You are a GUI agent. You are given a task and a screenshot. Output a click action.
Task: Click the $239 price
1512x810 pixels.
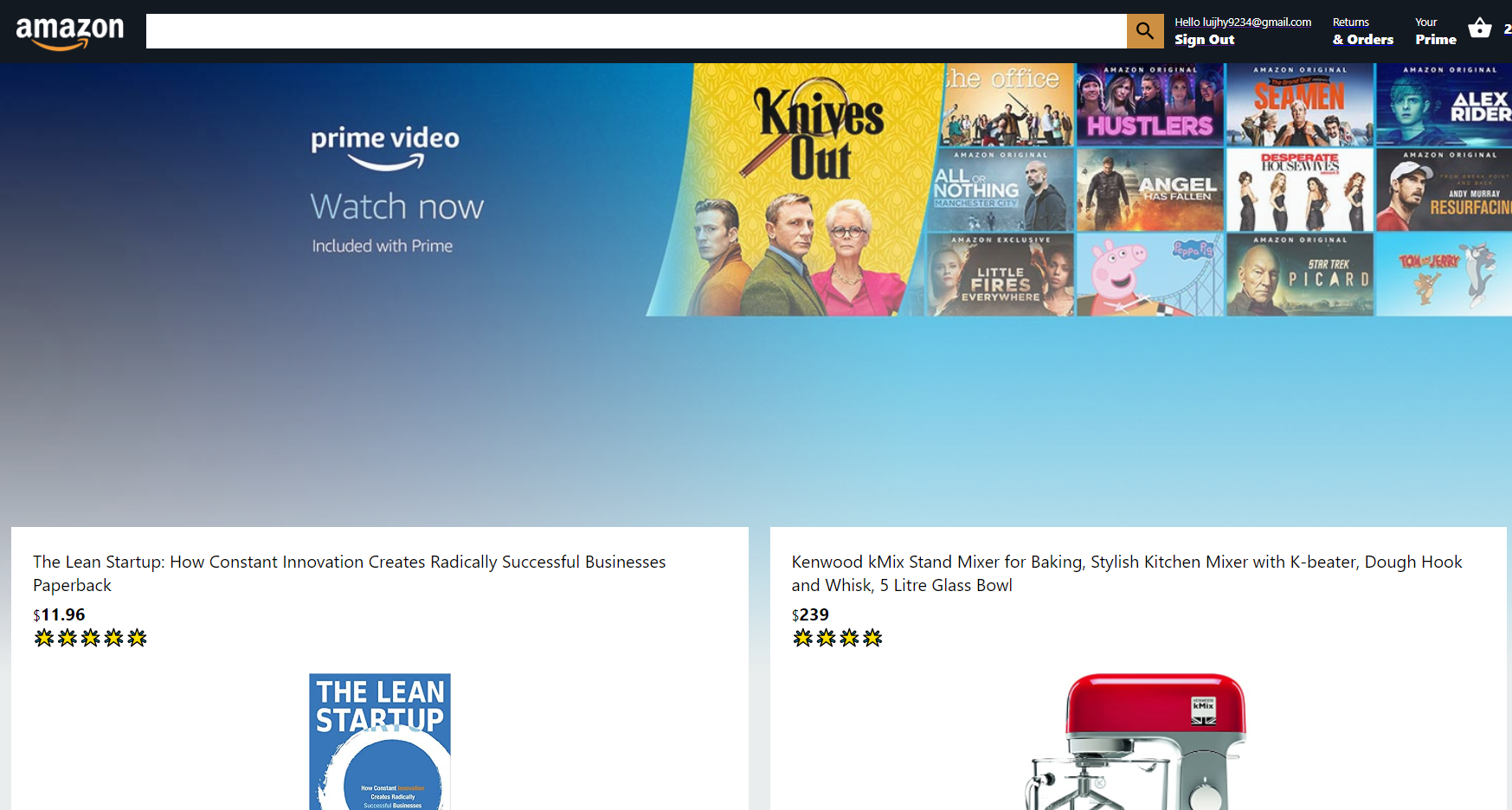click(x=810, y=614)
